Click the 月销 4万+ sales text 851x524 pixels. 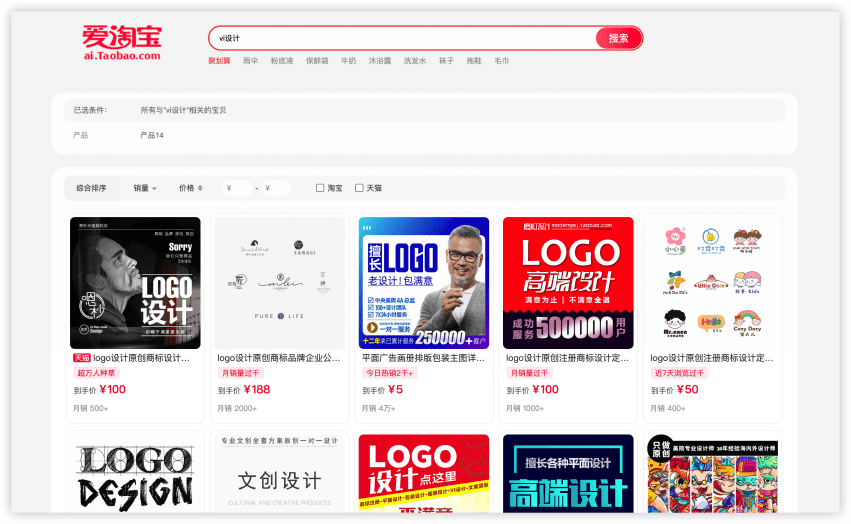click(378, 408)
